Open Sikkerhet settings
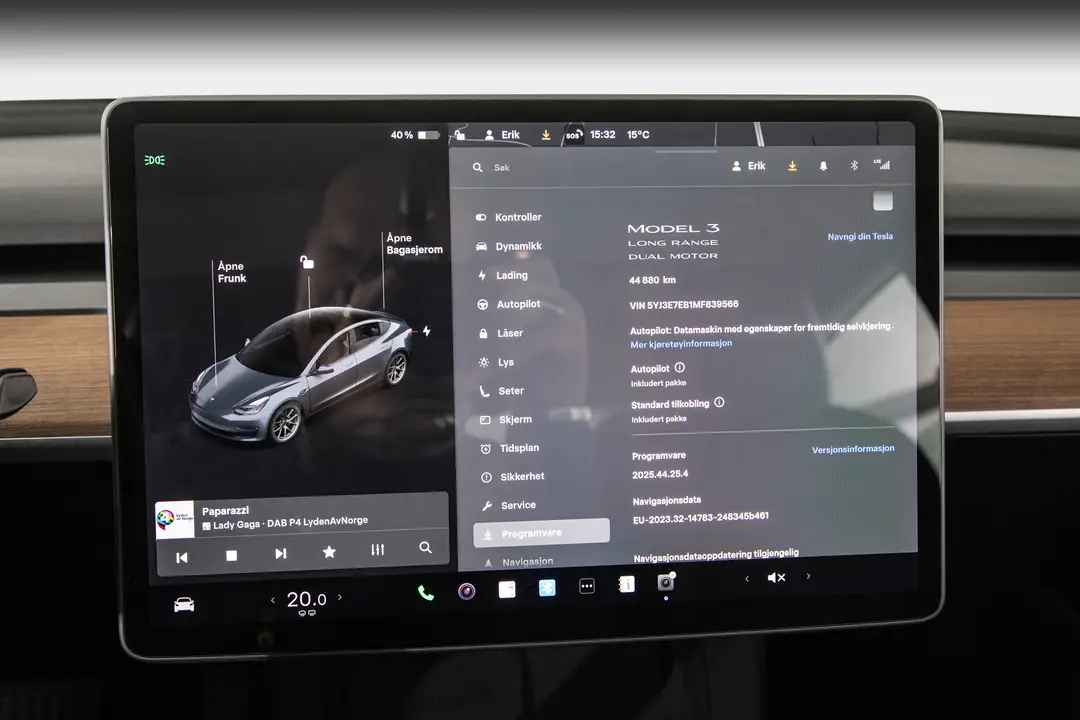The image size is (1080, 720). (x=512, y=477)
